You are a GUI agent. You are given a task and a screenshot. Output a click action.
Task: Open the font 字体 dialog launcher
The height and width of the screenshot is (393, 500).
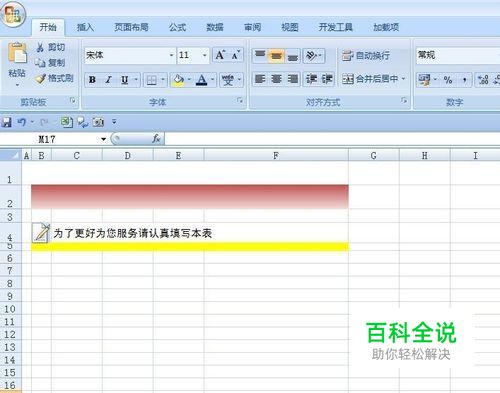[240, 100]
